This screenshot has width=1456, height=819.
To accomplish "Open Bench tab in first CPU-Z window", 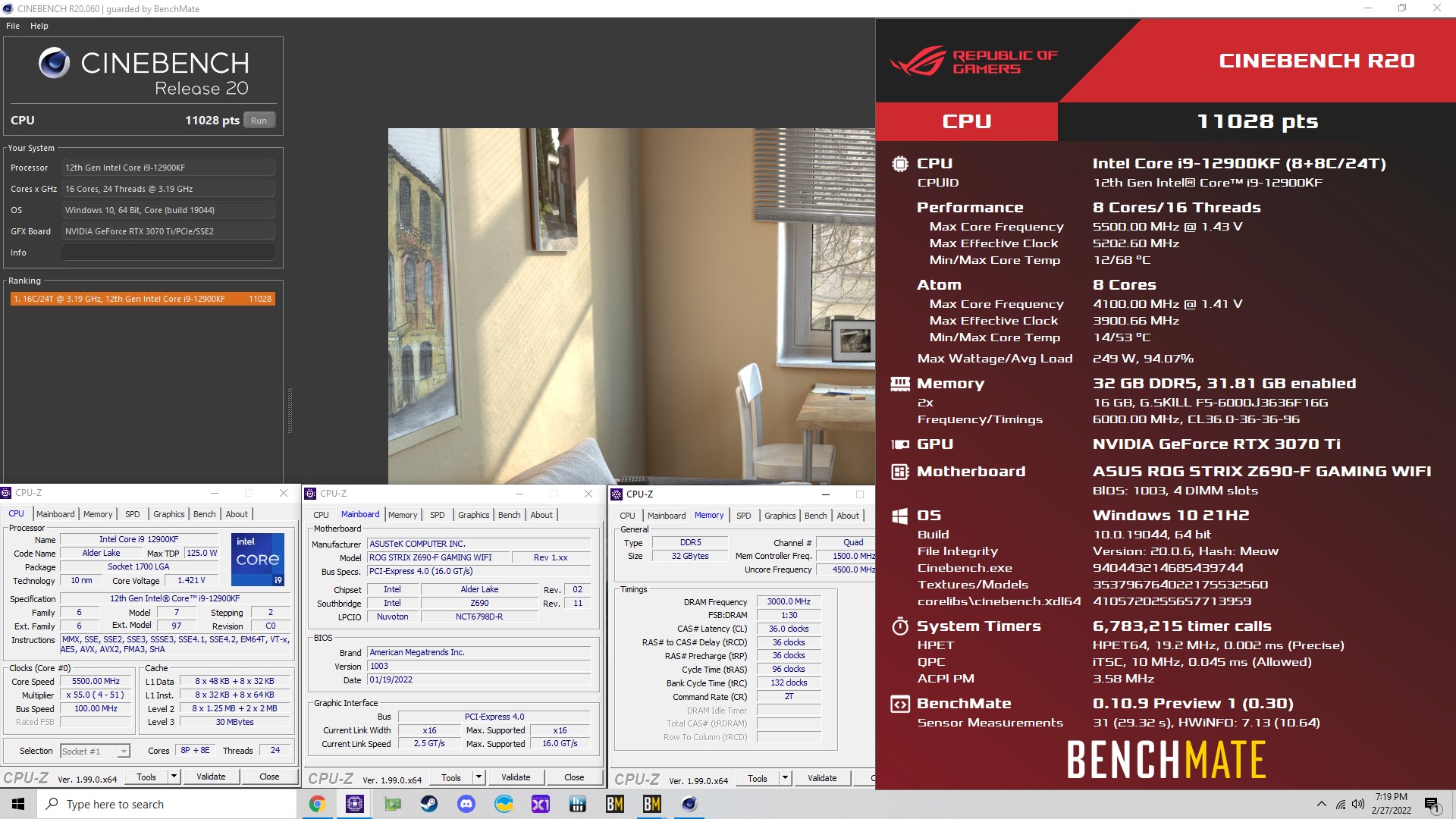I will pos(204,514).
